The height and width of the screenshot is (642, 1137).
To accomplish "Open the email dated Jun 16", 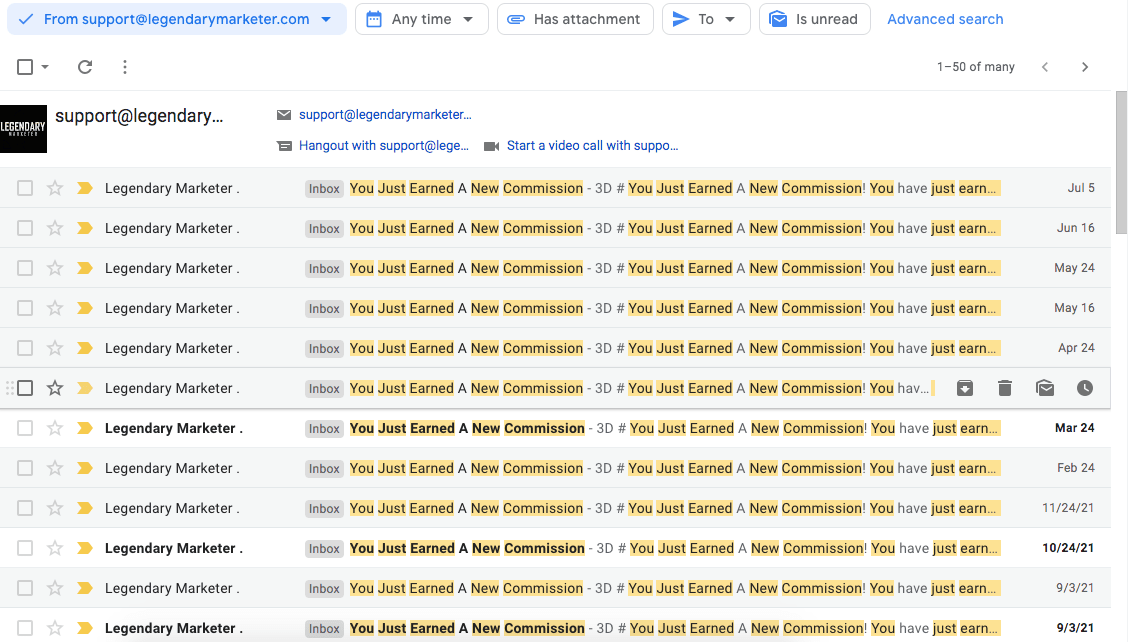I will pyautogui.click(x=555, y=228).
